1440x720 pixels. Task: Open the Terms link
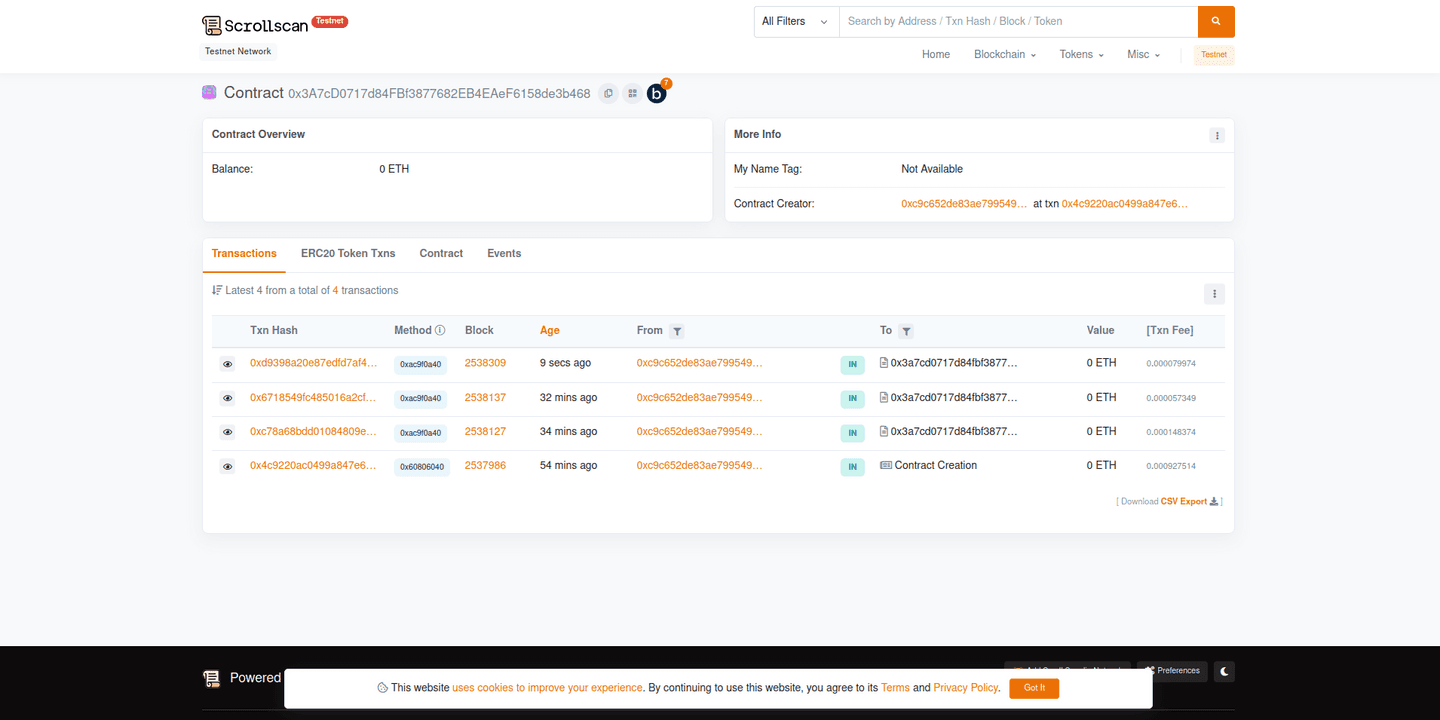click(895, 688)
